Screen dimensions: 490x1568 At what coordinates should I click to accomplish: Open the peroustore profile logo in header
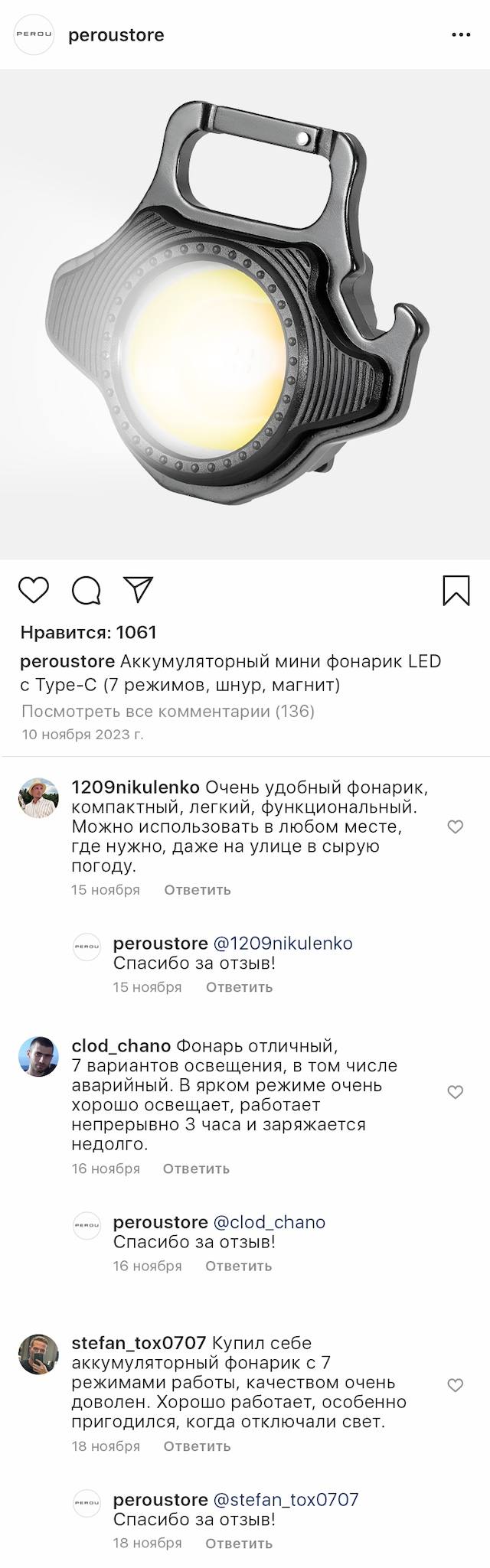[34, 35]
